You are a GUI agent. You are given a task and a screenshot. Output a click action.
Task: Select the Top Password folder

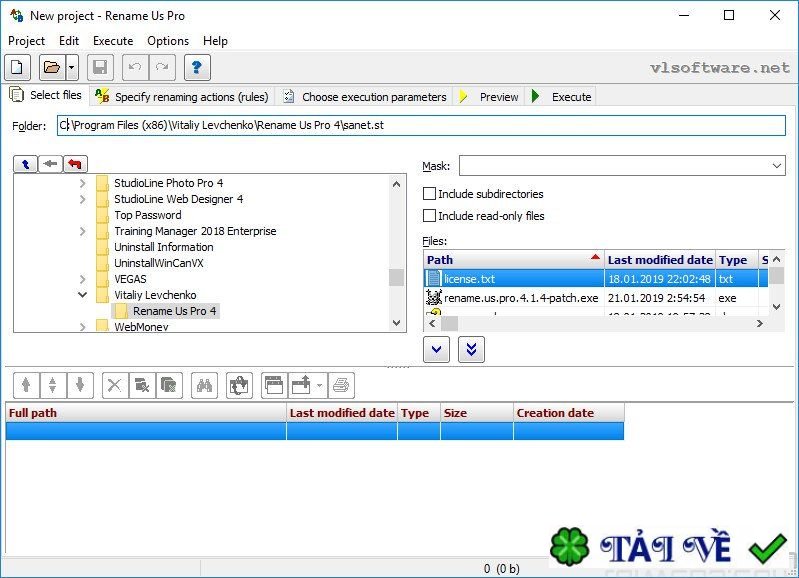tap(148, 215)
